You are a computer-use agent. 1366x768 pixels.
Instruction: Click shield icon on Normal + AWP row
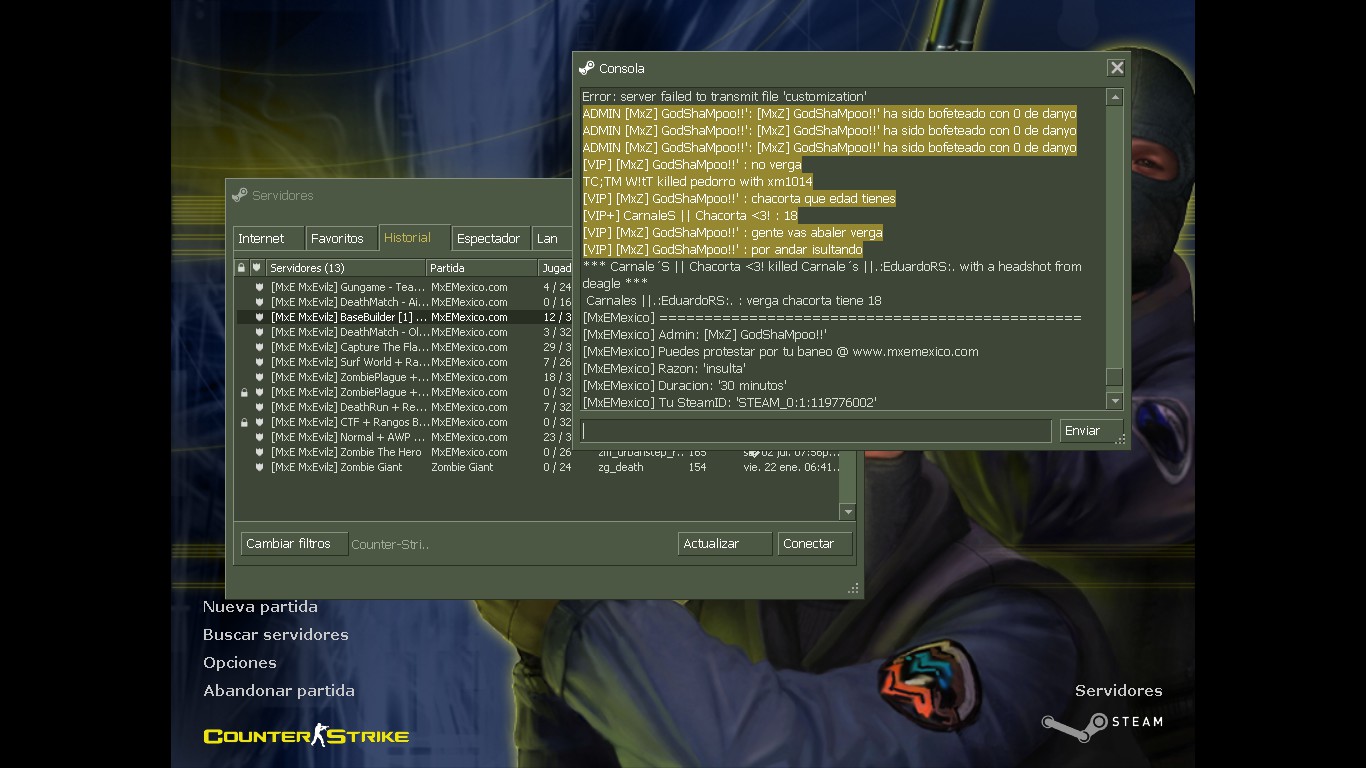[259, 437]
